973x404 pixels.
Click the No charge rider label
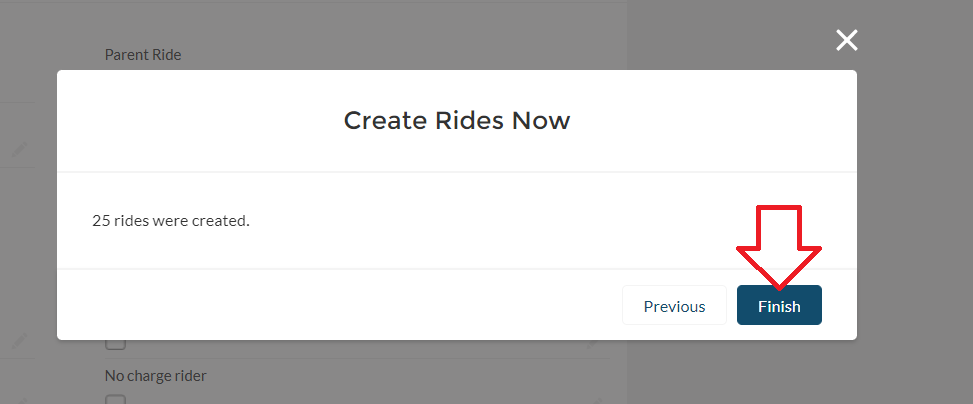coord(155,376)
